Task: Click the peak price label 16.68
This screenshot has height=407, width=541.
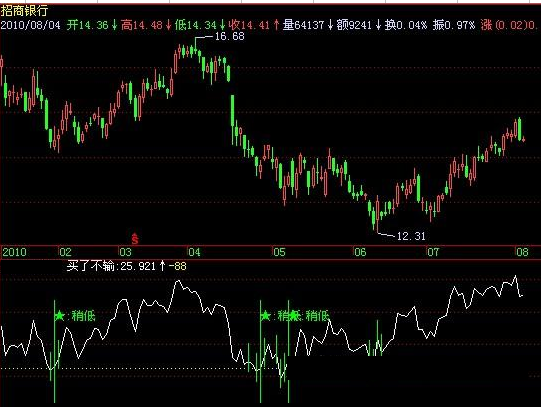Action: pyautogui.click(x=229, y=36)
